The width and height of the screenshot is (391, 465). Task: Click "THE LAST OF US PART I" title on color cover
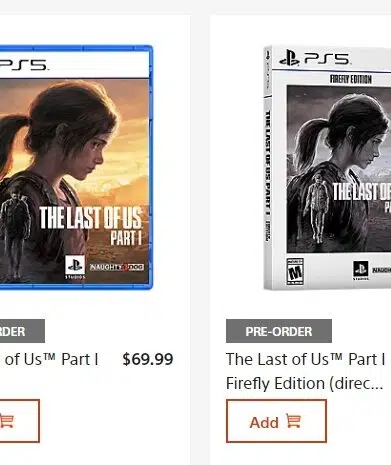[91, 225]
